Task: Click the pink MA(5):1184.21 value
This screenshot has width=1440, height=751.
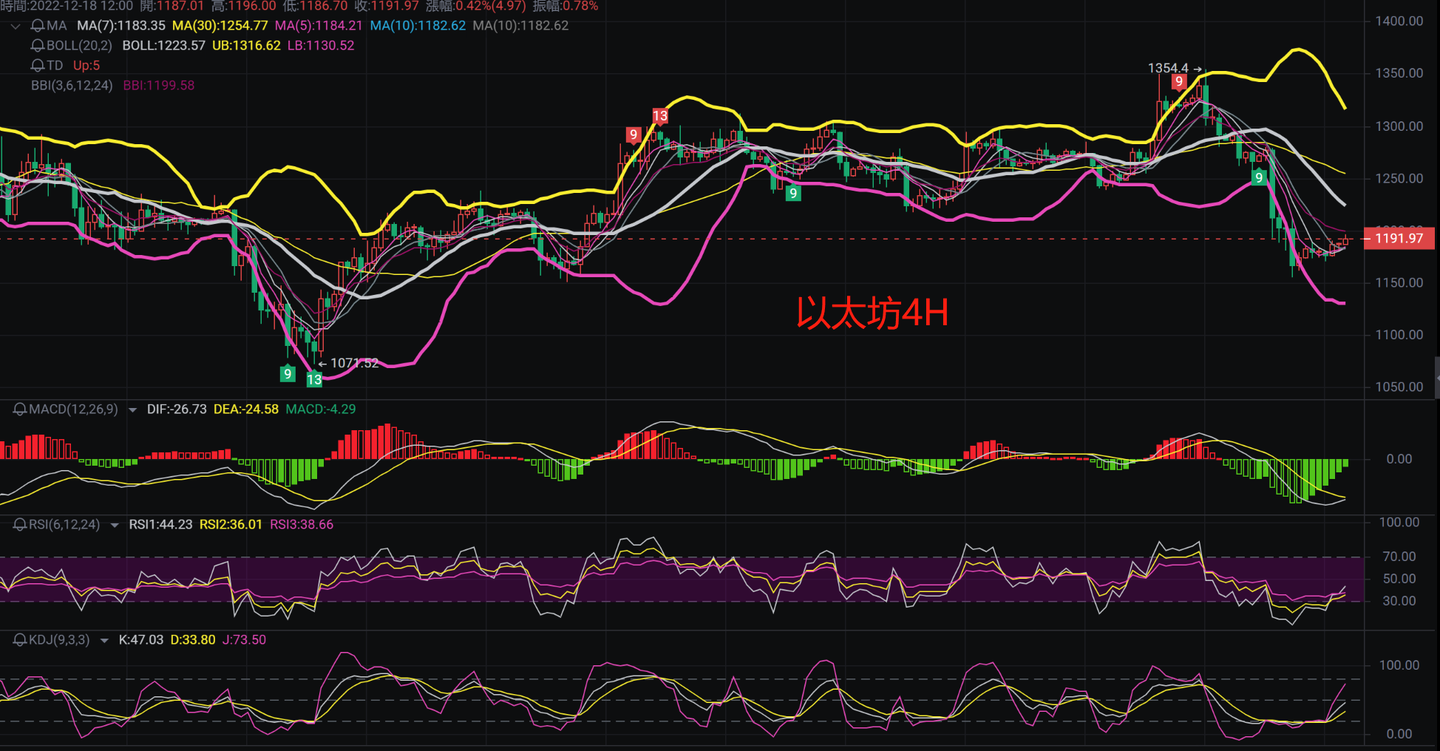Action: point(319,25)
